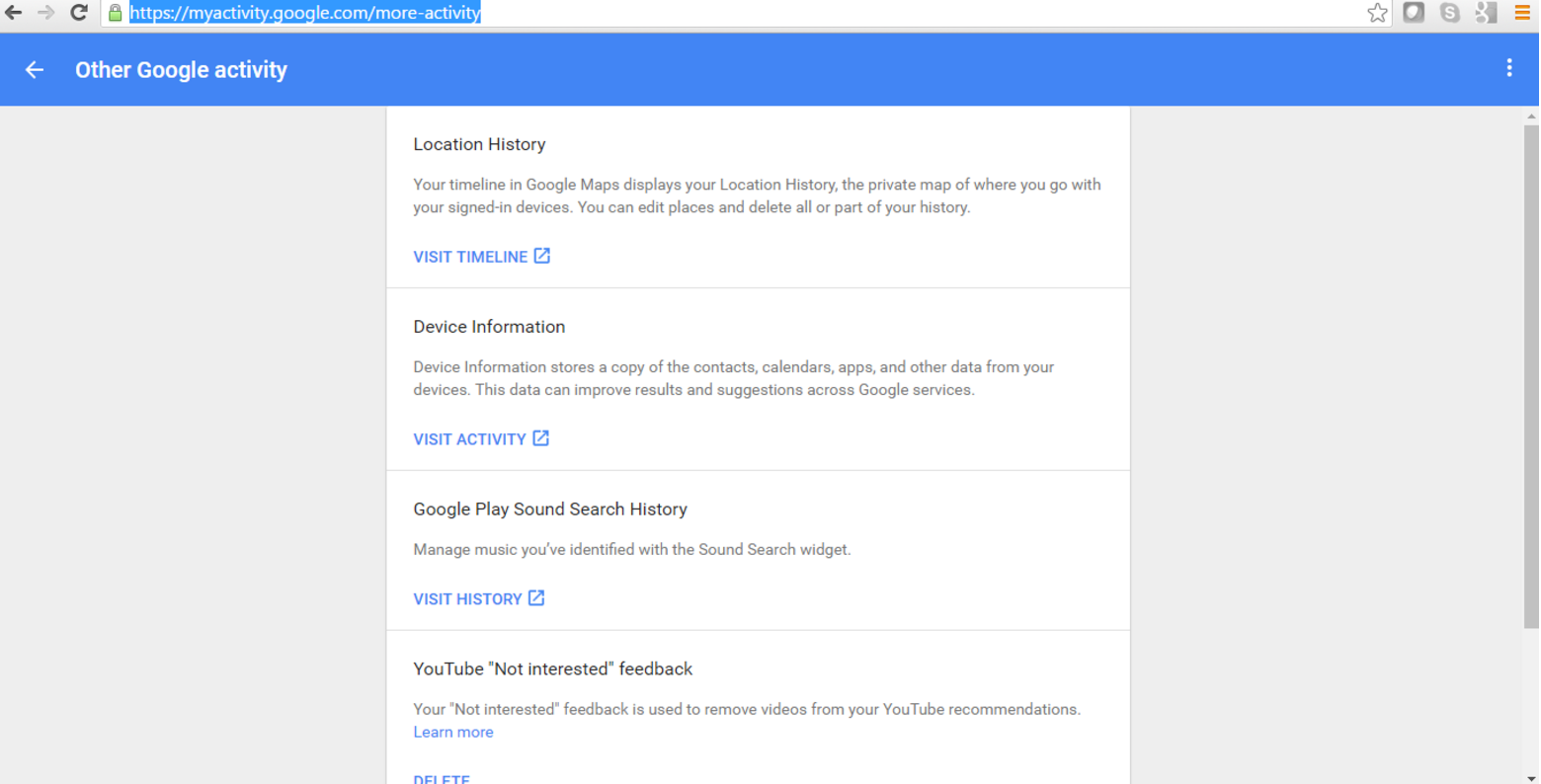Open the orange Chrome hamburger menu
Image resolution: width=1541 pixels, height=784 pixels.
click(1522, 13)
